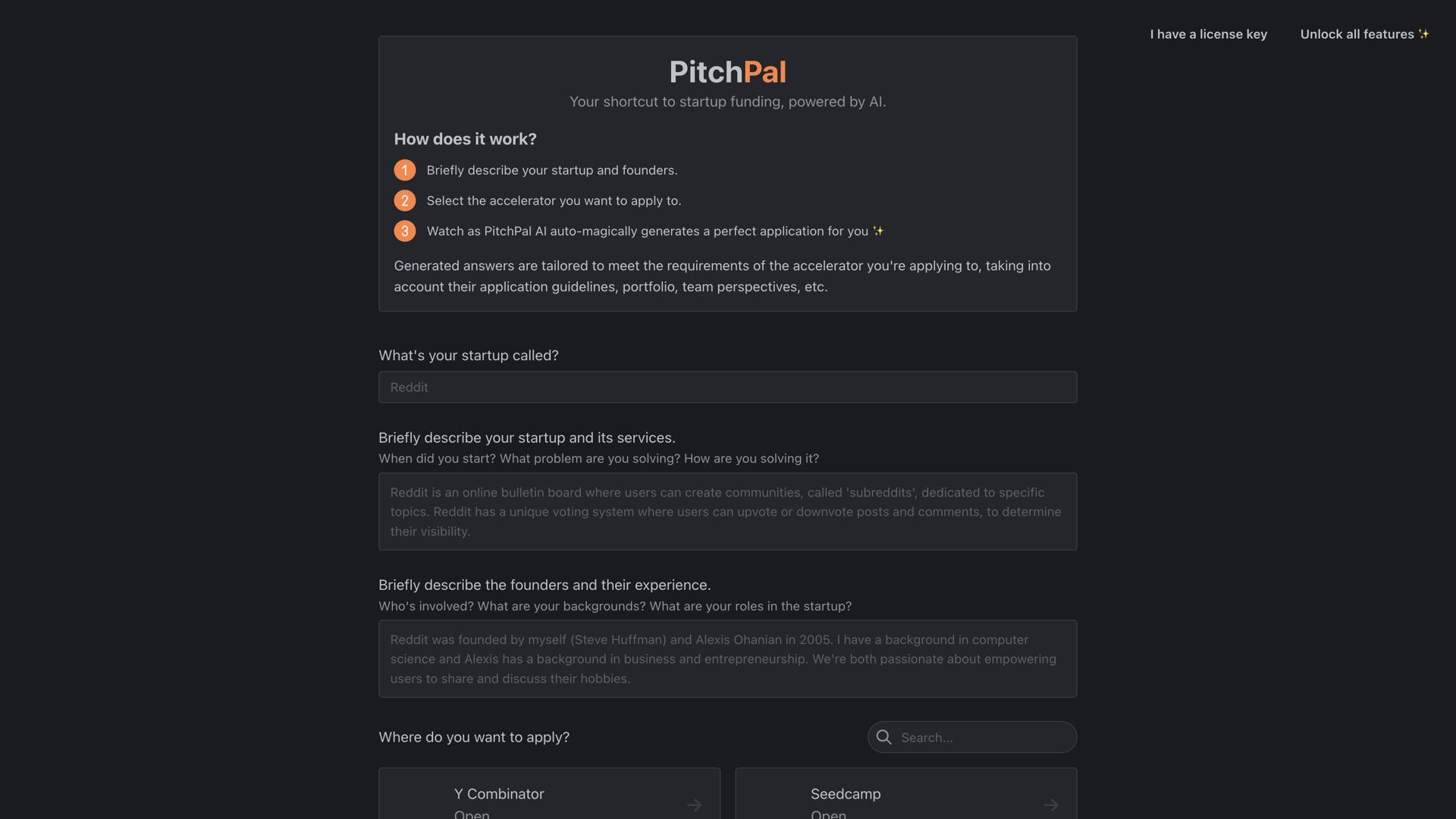The image size is (1456, 819).
Task: Click the founders experience textarea
Action: tap(727, 658)
